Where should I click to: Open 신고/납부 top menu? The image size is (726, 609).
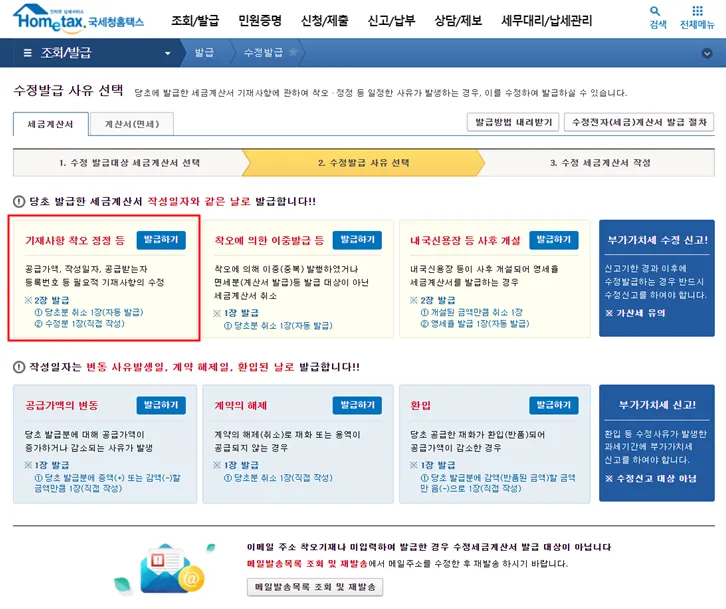pos(391,20)
